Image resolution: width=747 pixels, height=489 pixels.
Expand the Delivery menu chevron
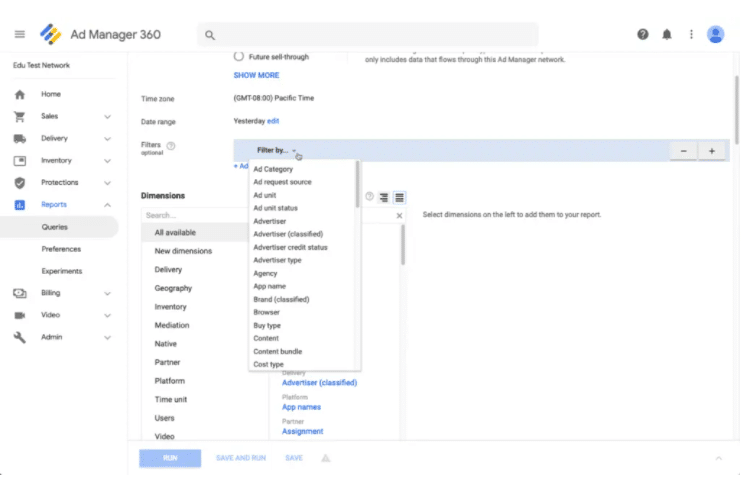[108, 139]
